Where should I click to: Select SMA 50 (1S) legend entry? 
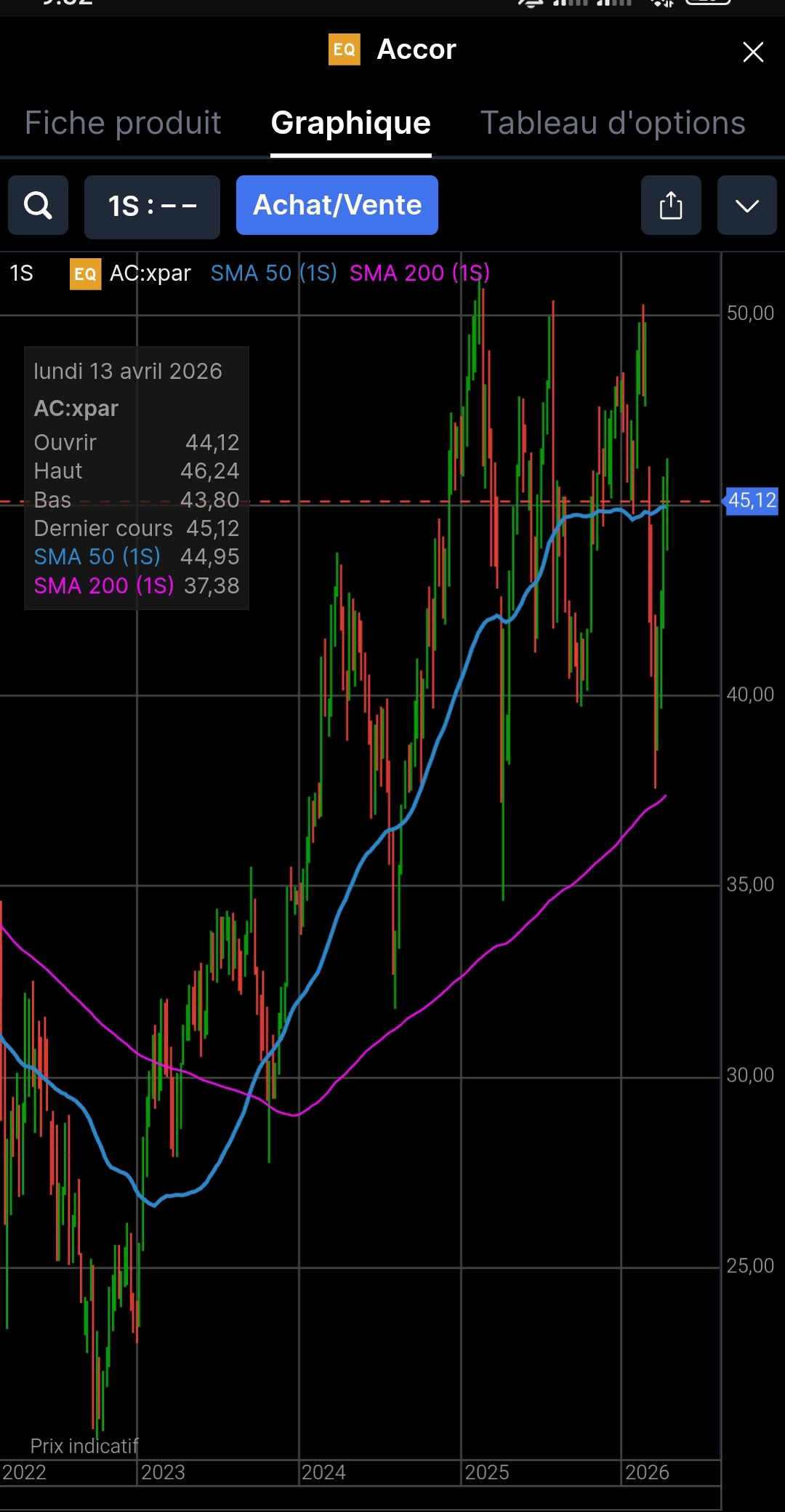(x=274, y=273)
